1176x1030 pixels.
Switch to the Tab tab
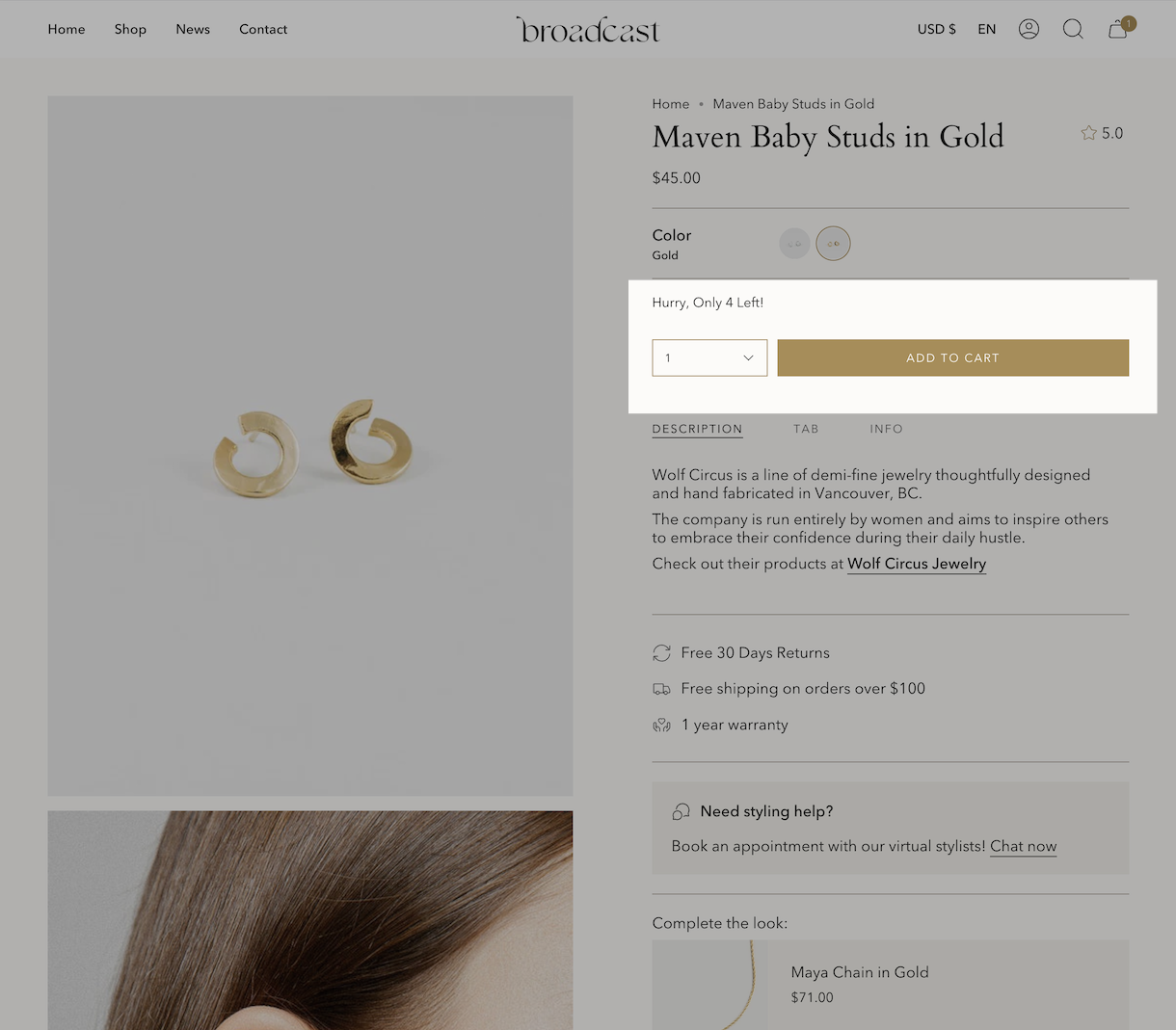(x=806, y=429)
